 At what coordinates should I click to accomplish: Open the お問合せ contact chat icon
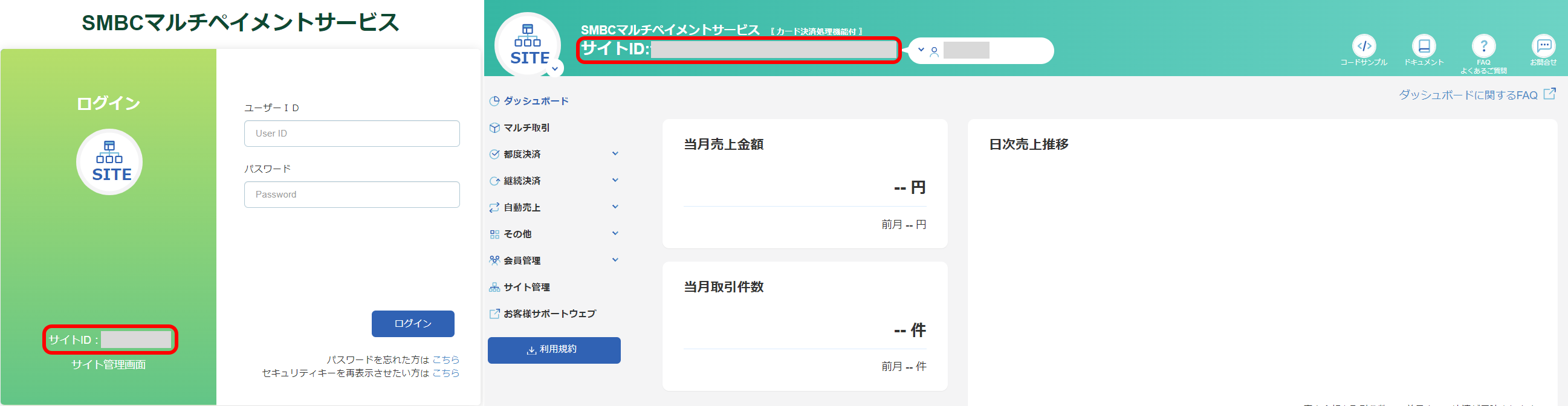tap(1543, 47)
